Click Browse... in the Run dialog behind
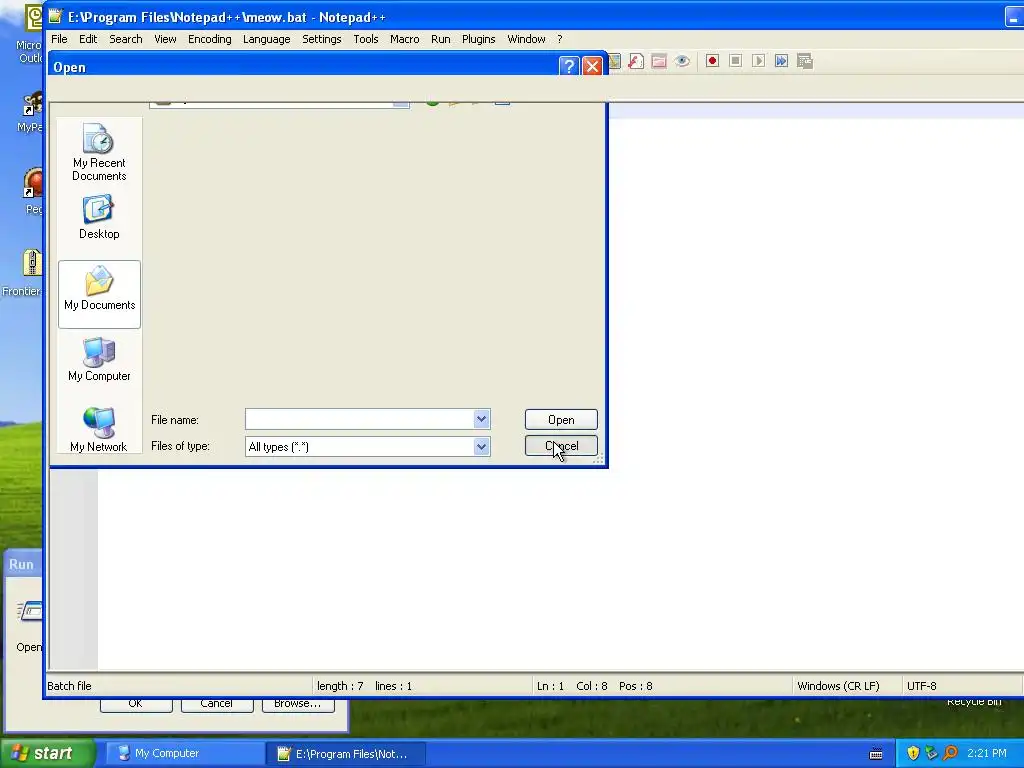The image size is (1024, 768). pyautogui.click(x=298, y=705)
